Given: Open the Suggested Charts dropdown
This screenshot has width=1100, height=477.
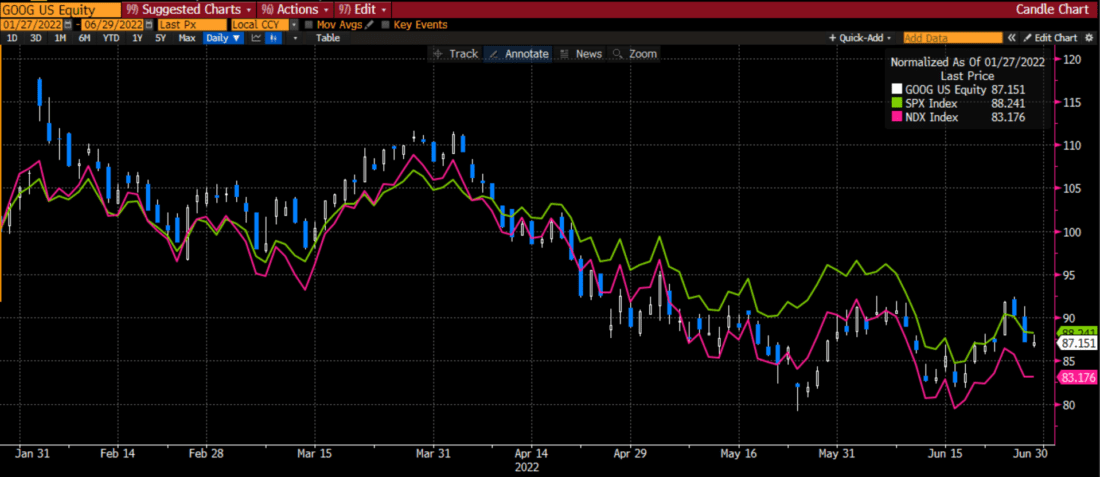Looking at the screenshot, I should click(x=187, y=10).
